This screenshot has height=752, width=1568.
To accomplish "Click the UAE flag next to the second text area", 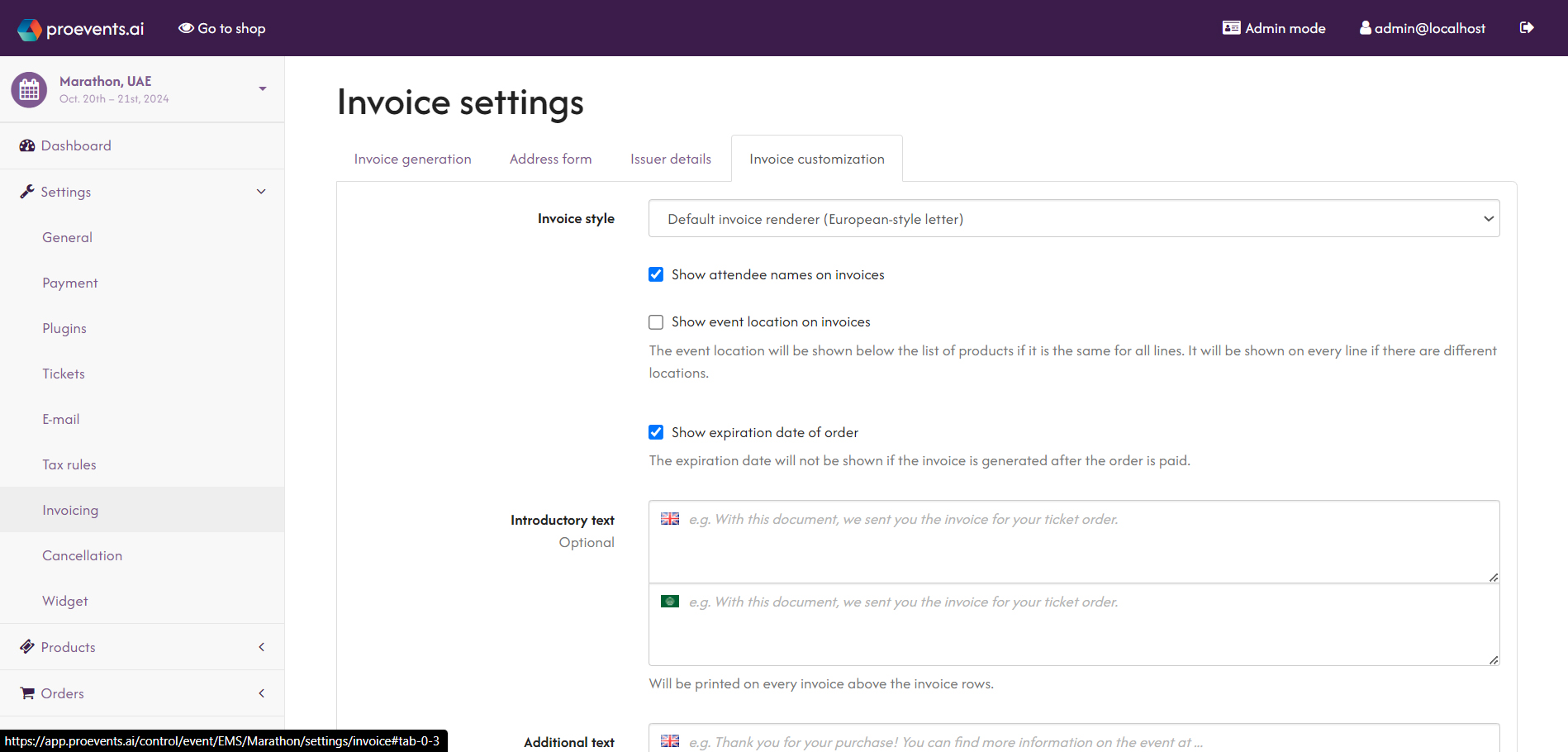I will [x=669, y=601].
